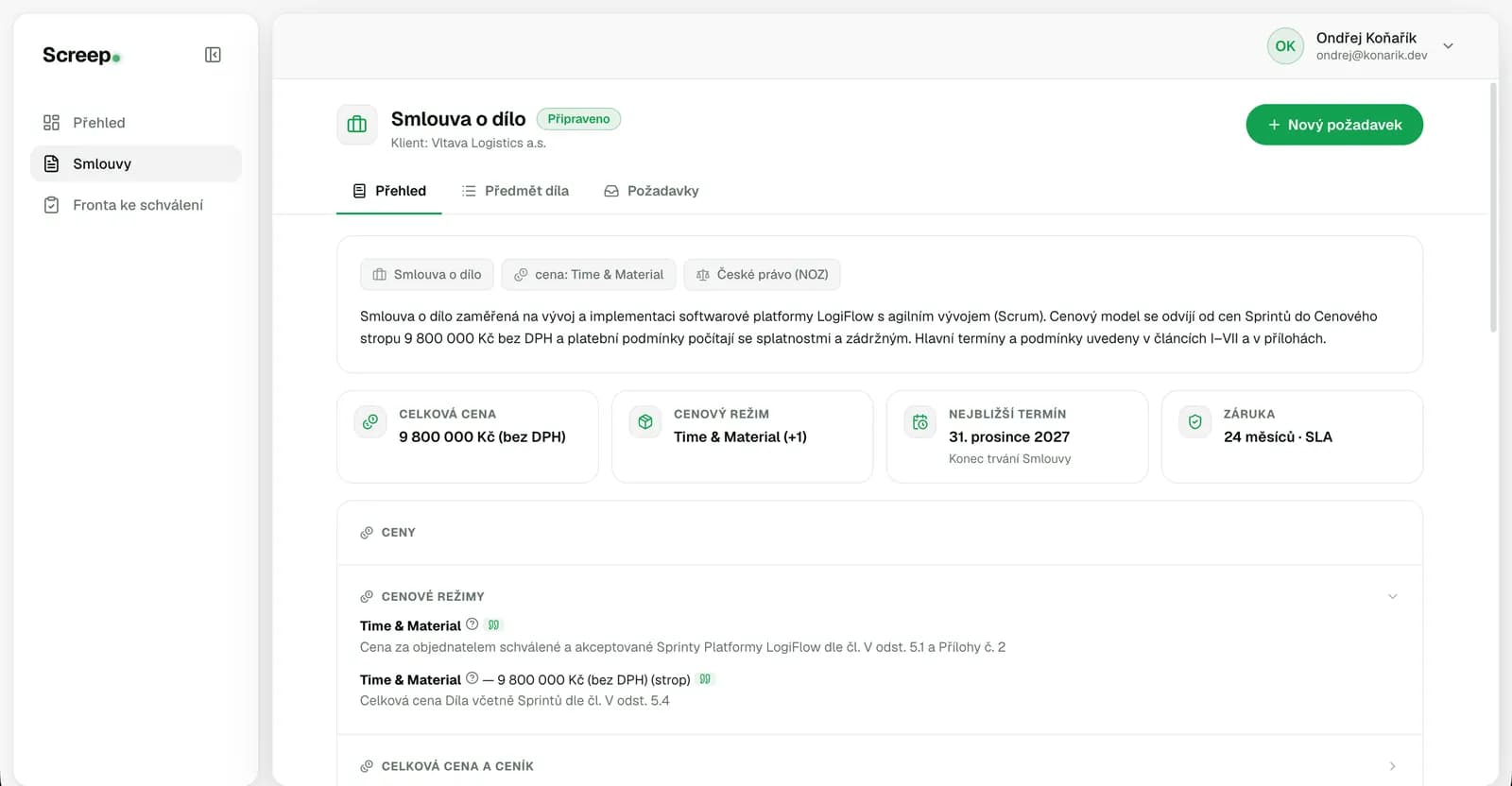
Task: Click the quote icon after (strop)
Action: click(705, 678)
